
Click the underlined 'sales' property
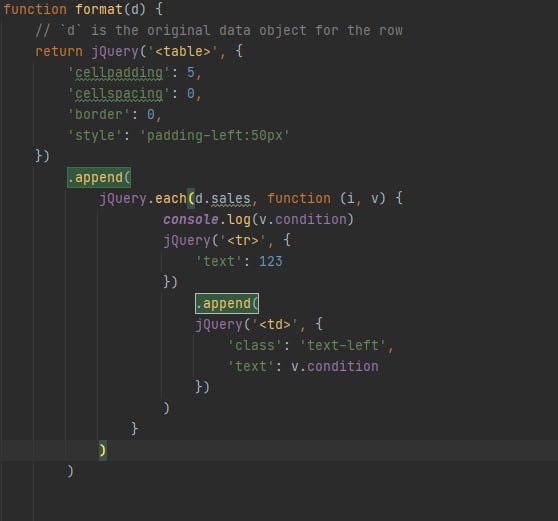pos(231,199)
